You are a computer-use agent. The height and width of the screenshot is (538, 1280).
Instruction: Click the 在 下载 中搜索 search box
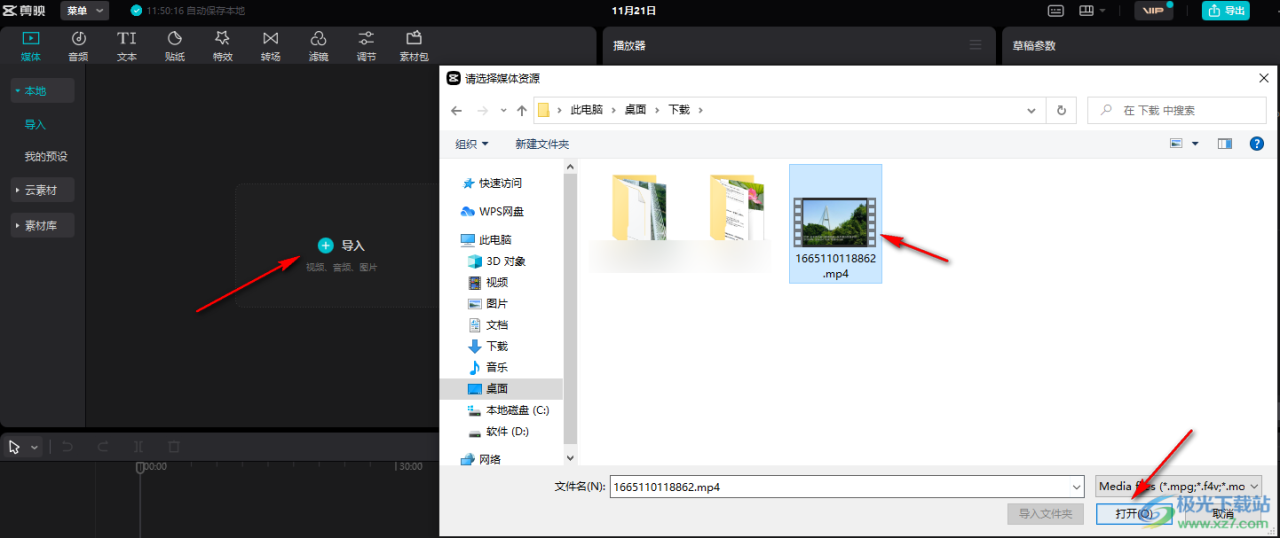[x=1177, y=110]
